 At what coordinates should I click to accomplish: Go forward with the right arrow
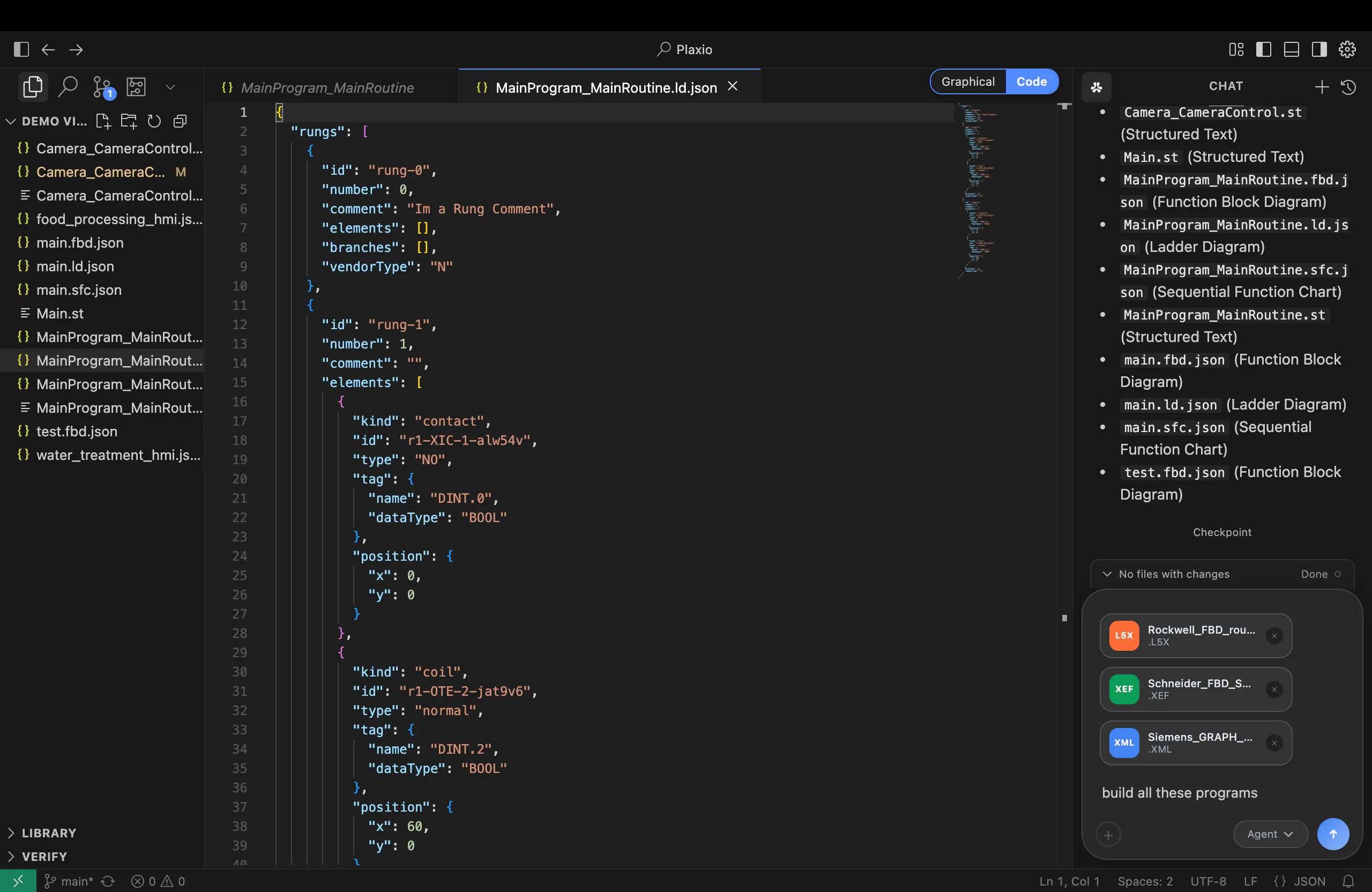[x=76, y=50]
